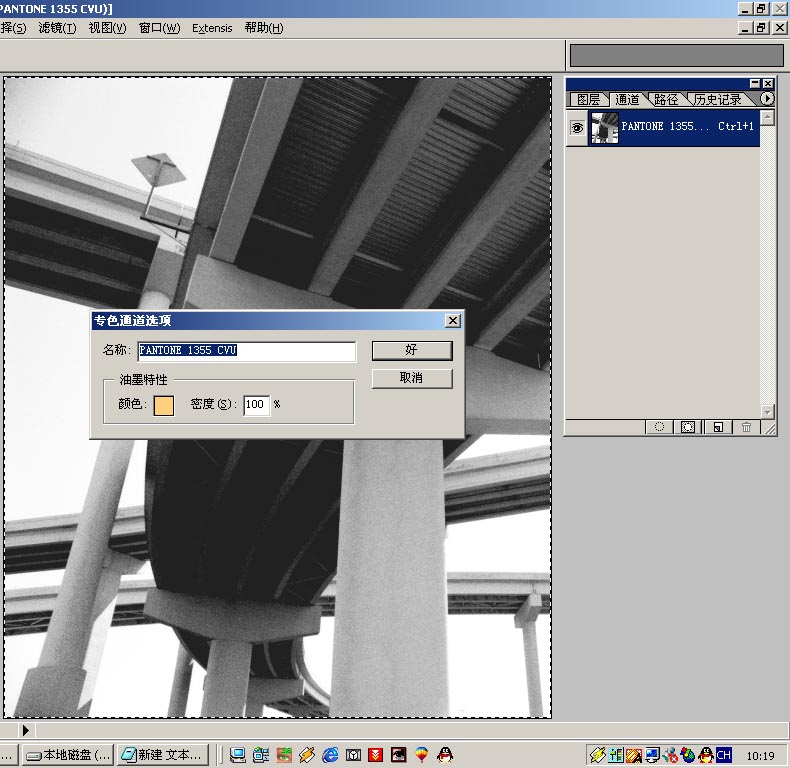Confirm spot channel dialog with 好 button
The height and width of the screenshot is (768, 790).
coord(412,350)
